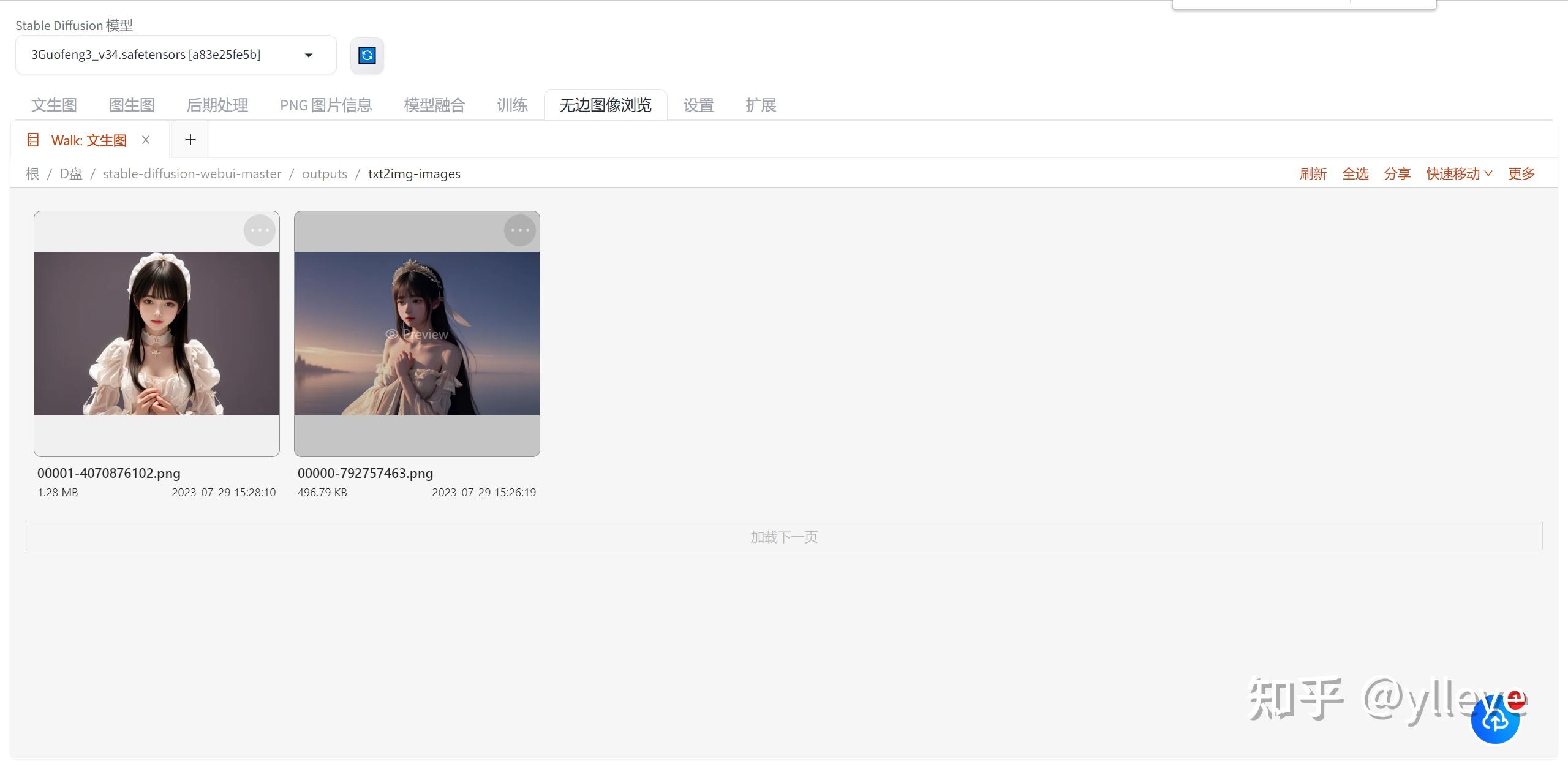Click the Walk tab list icon

pyautogui.click(x=33, y=140)
